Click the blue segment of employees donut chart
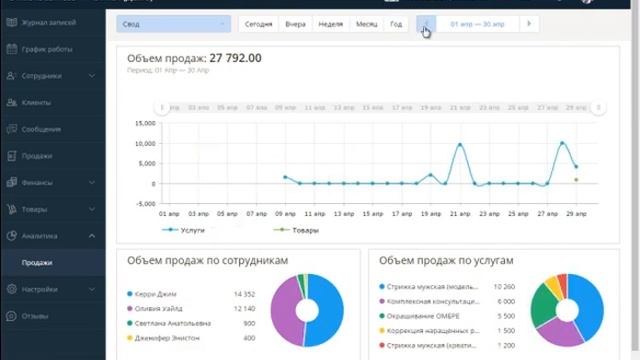 click(331, 311)
